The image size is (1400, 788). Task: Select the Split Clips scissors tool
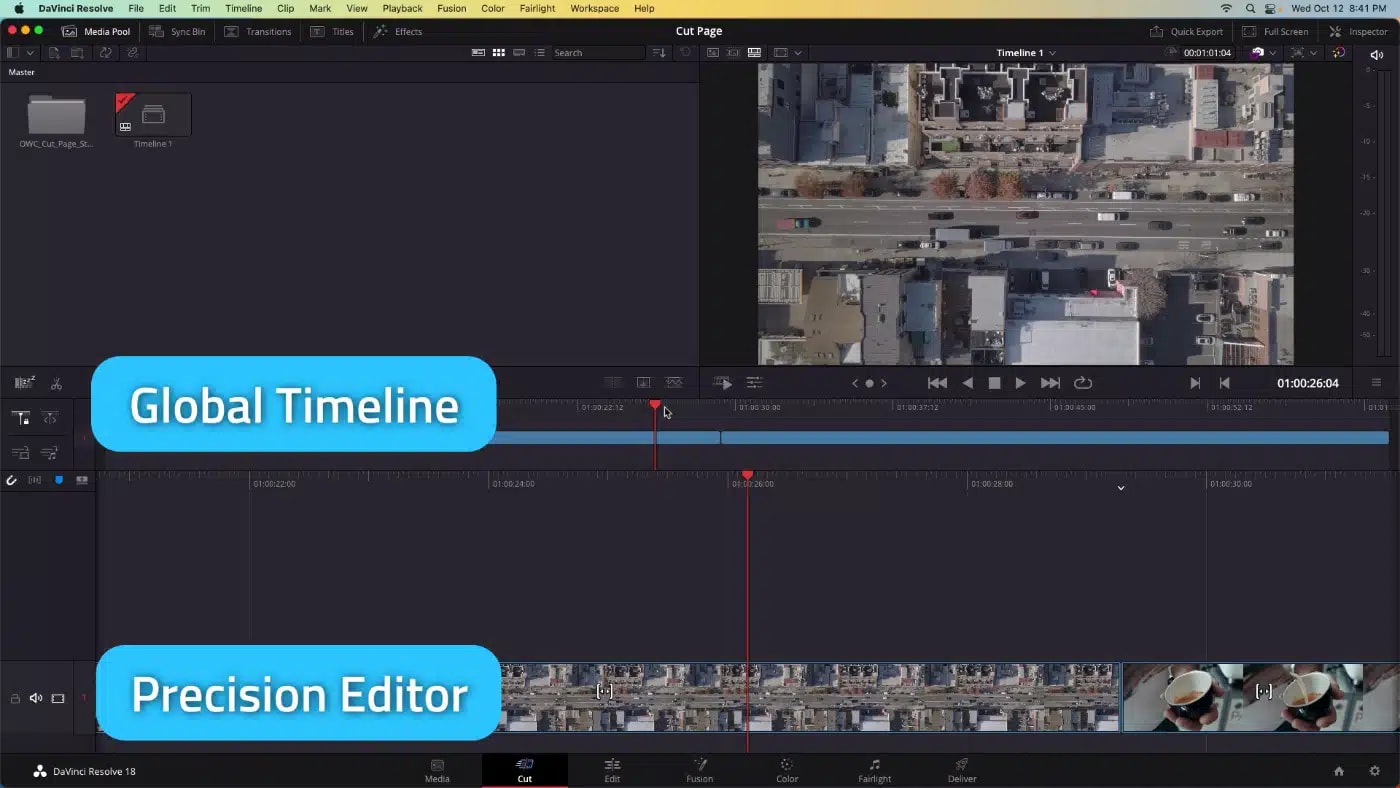[57, 383]
